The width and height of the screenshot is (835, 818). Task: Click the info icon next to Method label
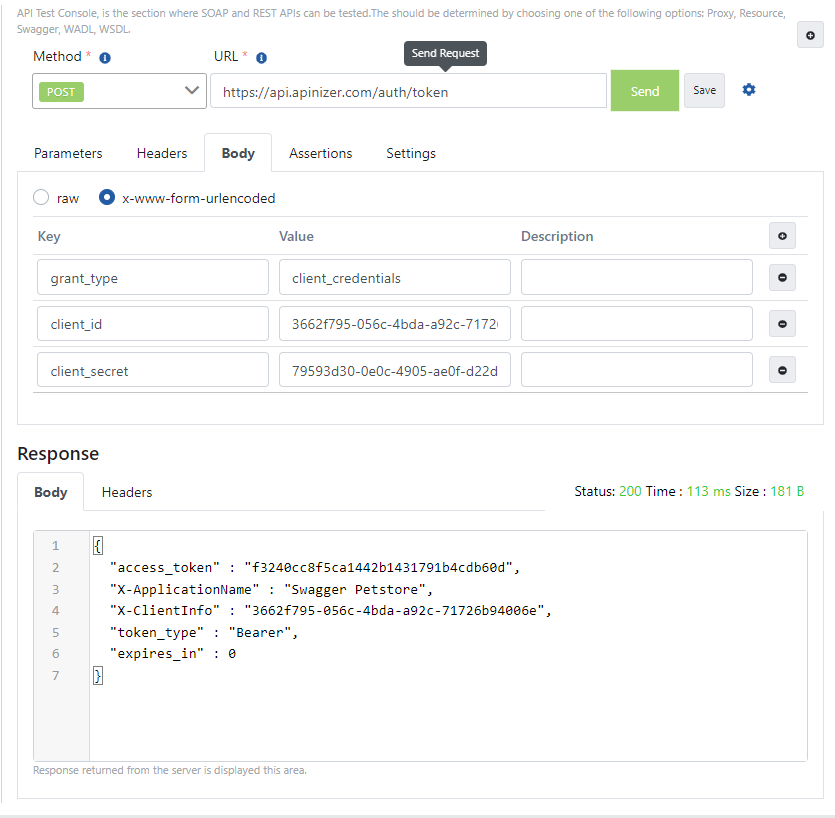pyautogui.click(x=105, y=58)
